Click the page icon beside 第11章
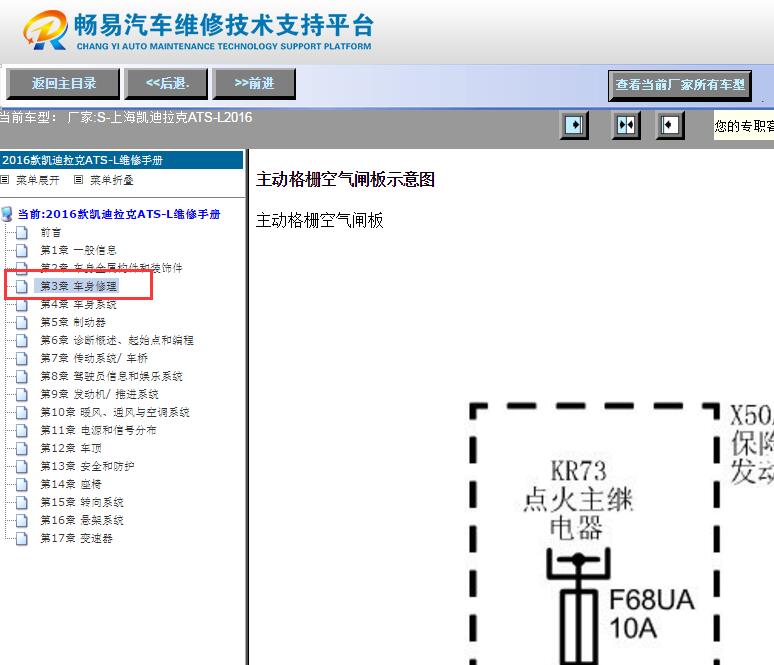The image size is (774, 665). pos(22,430)
